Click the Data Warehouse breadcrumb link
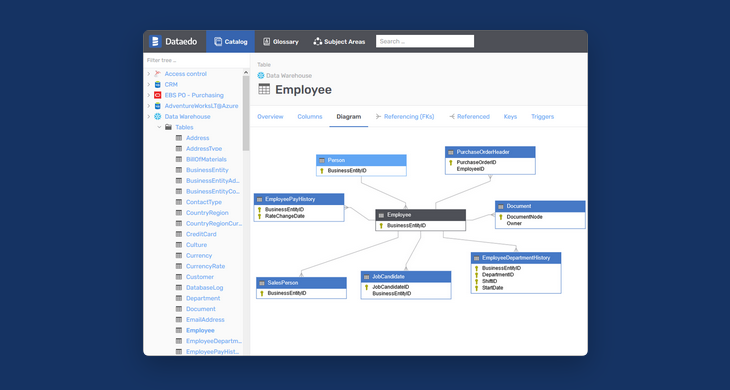This screenshot has height=390, width=730. pyautogui.click(x=289, y=75)
